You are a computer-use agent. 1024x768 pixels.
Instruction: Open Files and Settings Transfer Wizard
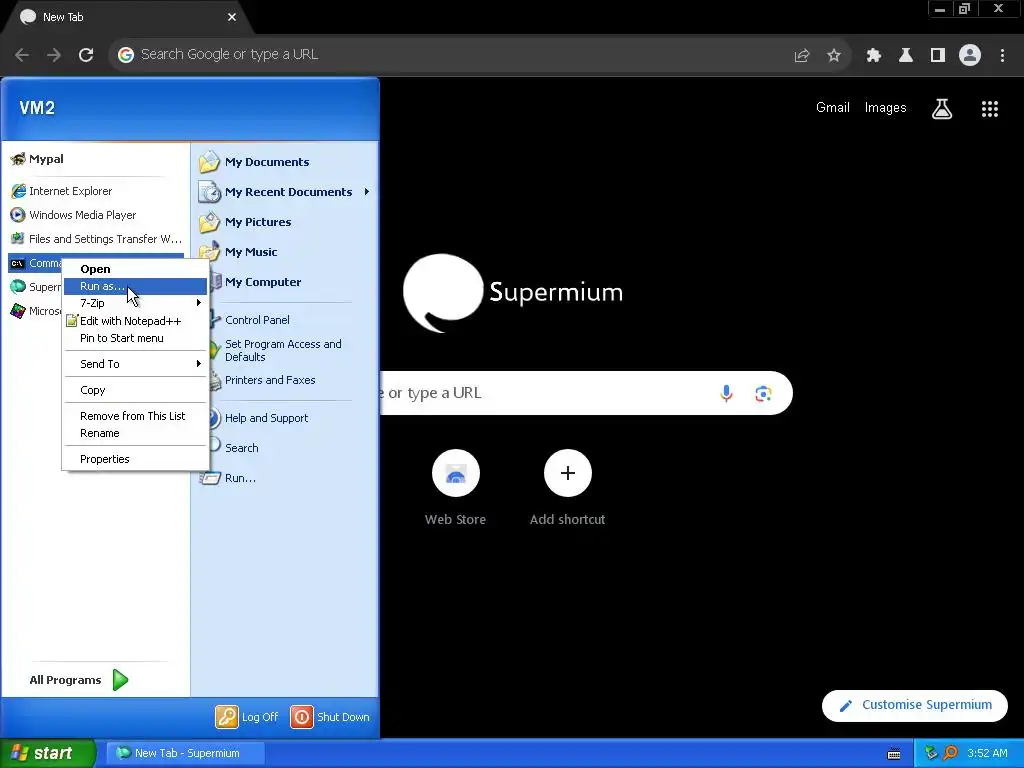click(95, 239)
